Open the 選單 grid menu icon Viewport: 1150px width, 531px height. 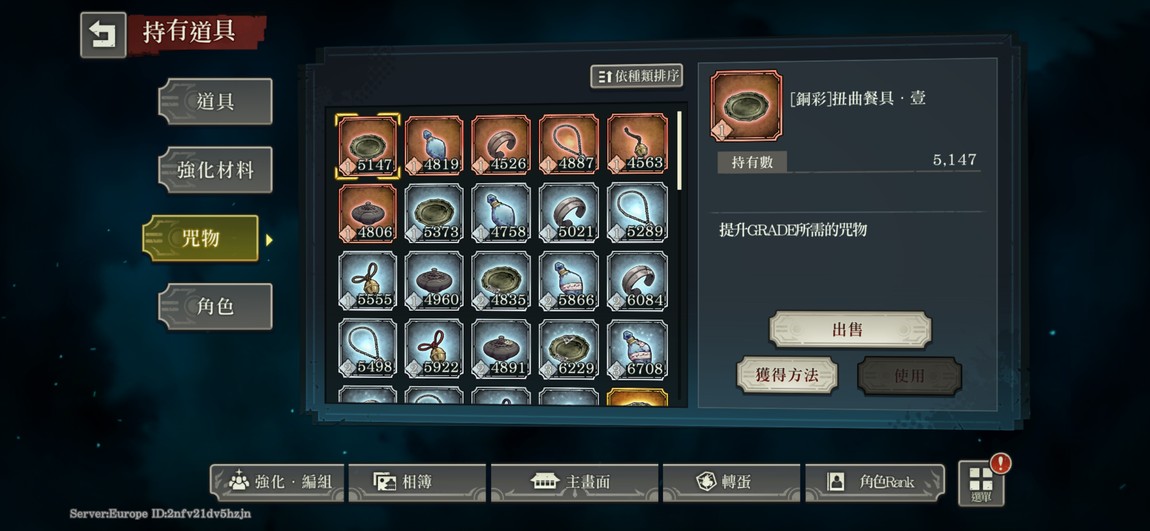click(981, 483)
